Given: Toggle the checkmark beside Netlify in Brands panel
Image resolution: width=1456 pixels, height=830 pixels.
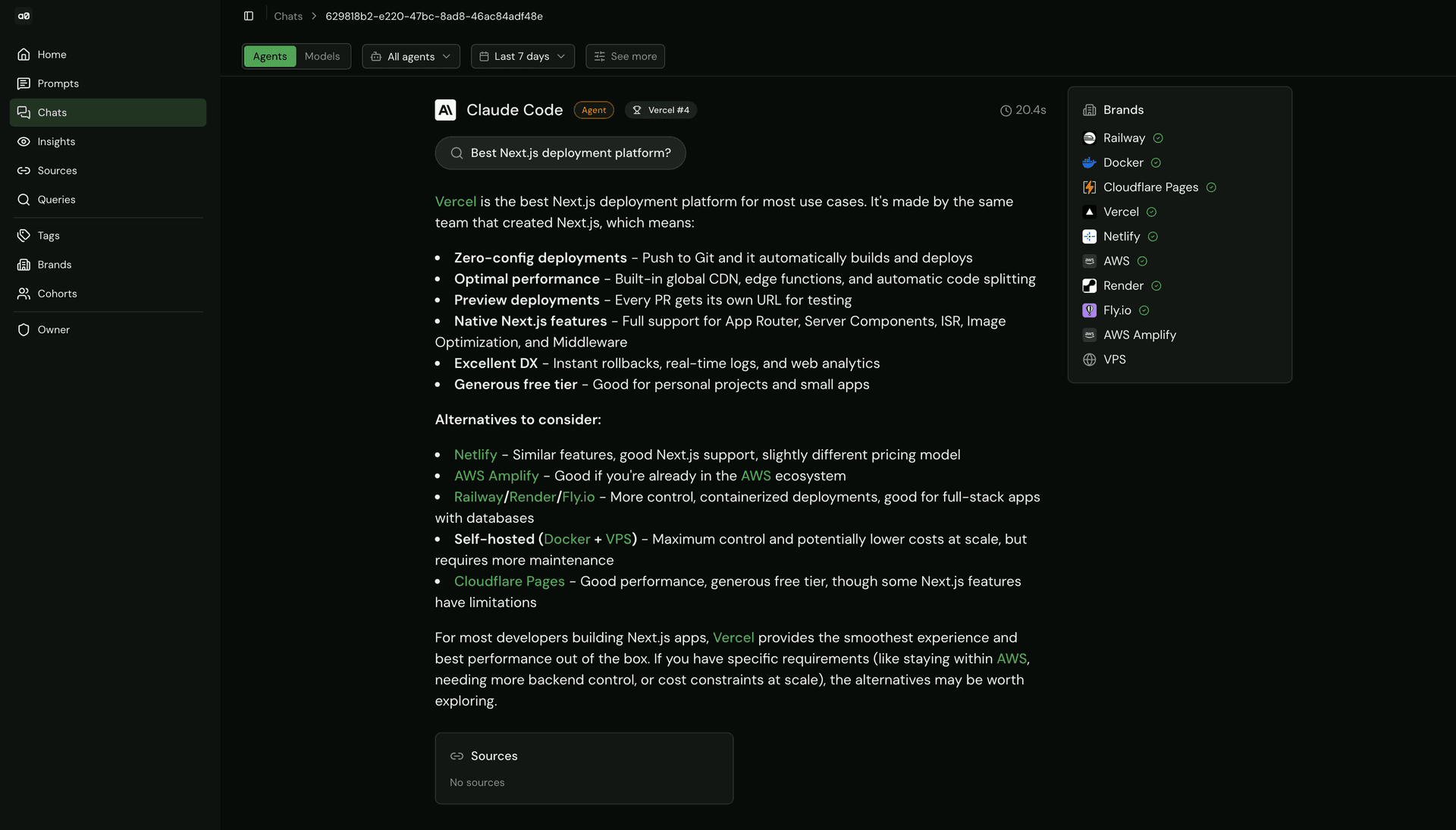Looking at the screenshot, I should pyautogui.click(x=1153, y=236).
